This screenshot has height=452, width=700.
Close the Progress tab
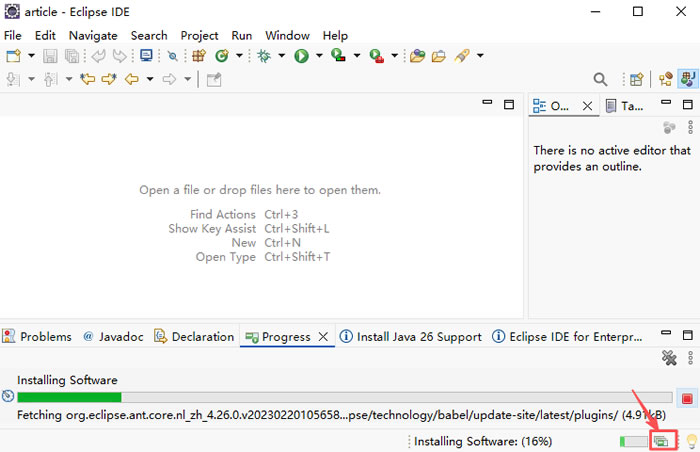point(323,337)
